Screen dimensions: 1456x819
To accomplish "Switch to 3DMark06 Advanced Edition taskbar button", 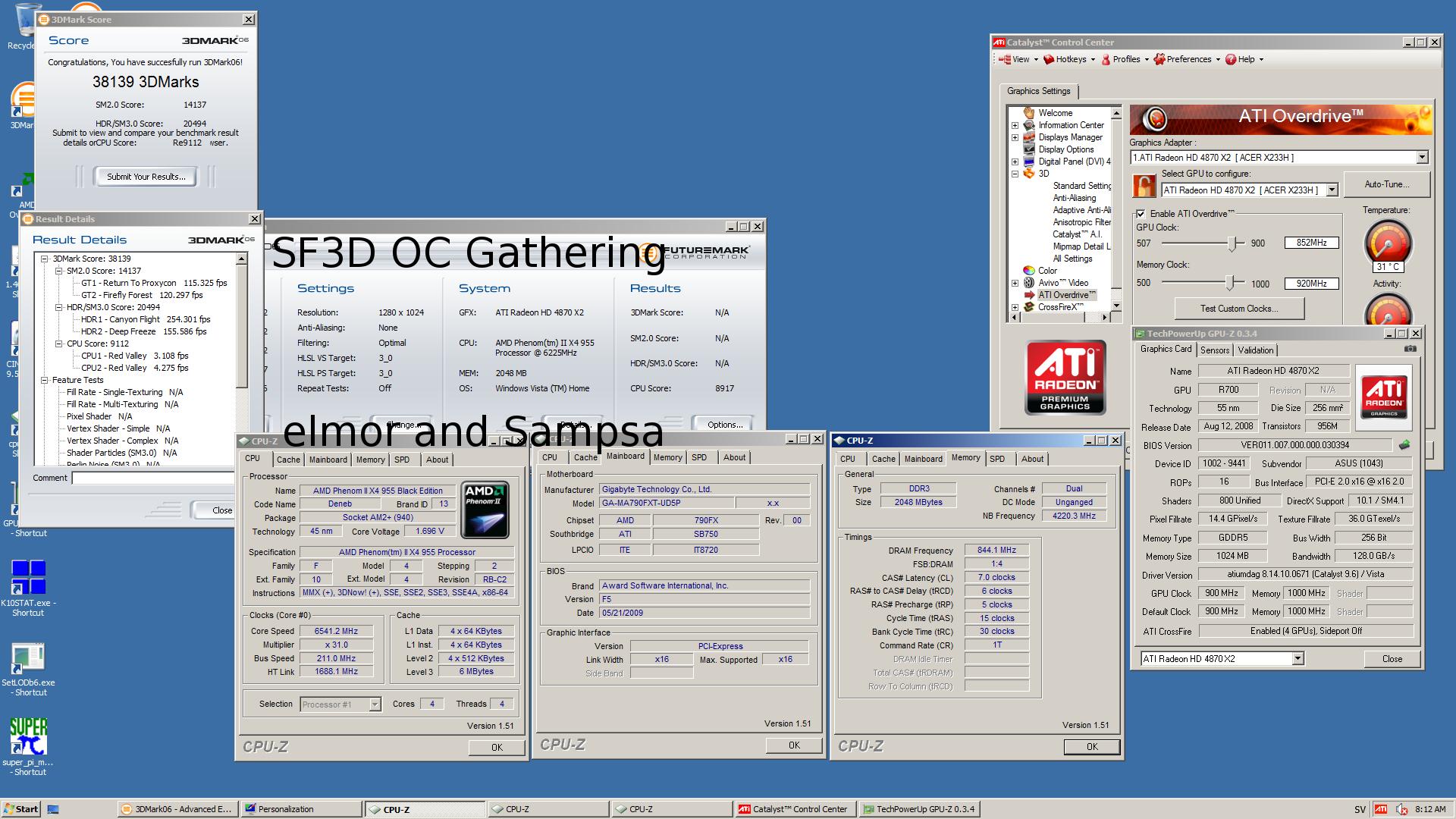I will (x=177, y=809).
